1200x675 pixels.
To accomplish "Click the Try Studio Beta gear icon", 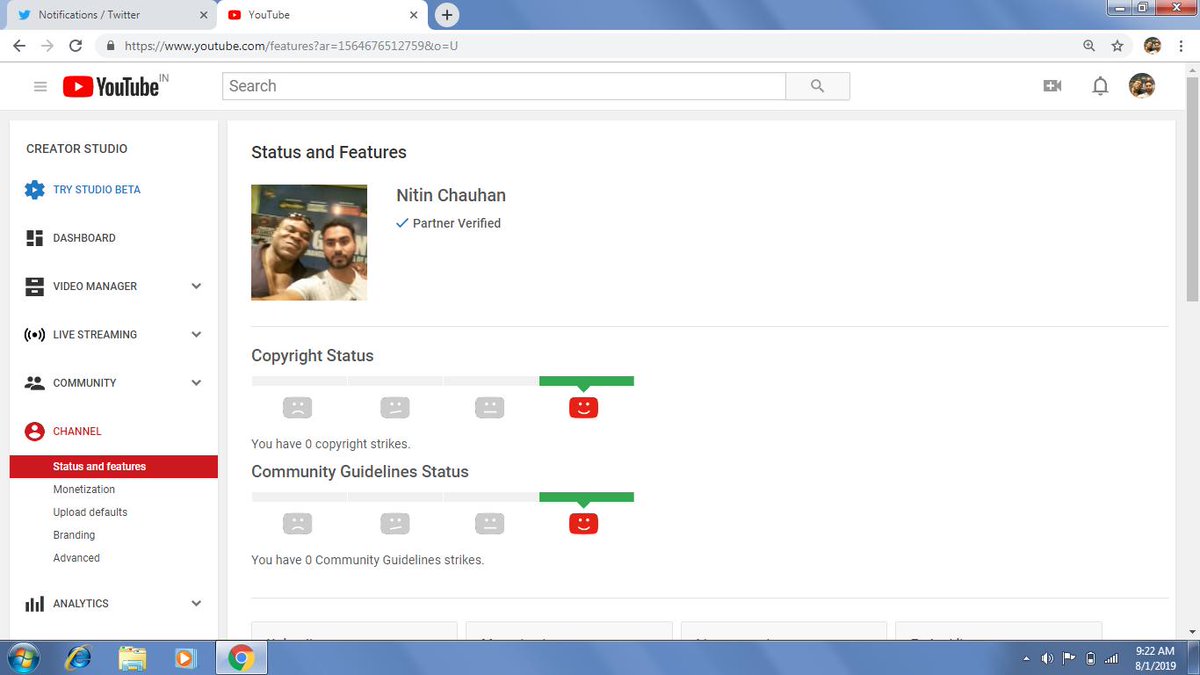I will point(35,189).
